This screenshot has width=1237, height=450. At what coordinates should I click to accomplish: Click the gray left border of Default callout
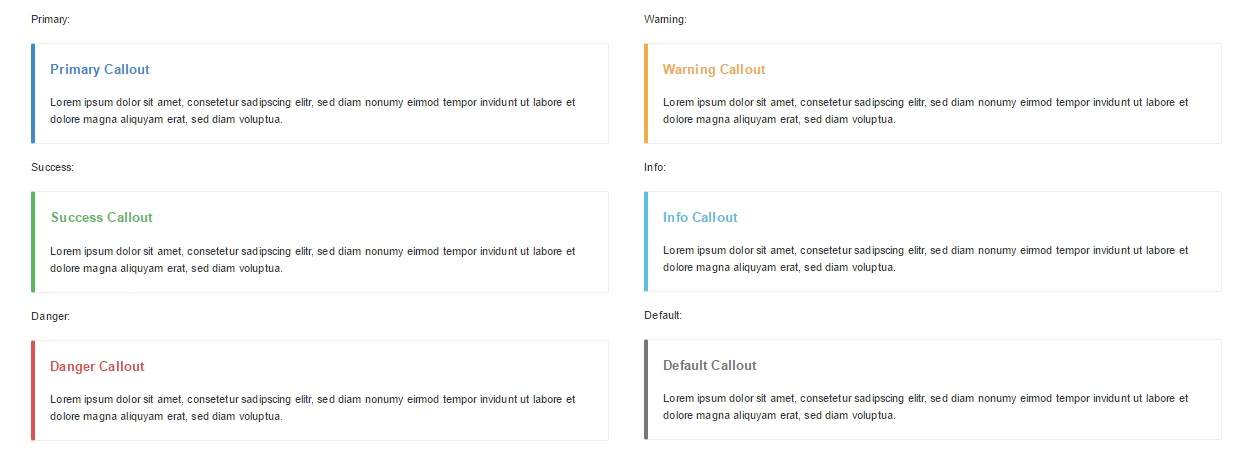[x=646, y=389]
